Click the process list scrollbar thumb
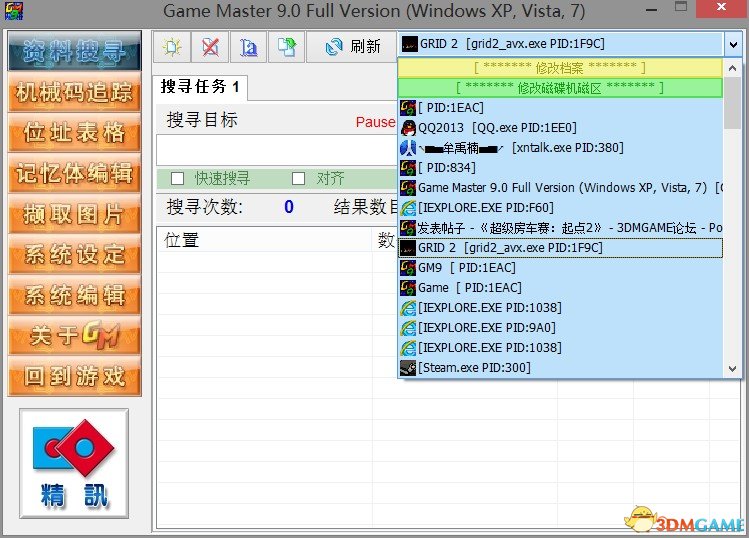This screenshot has width=749, height=538. click(732, 104)
